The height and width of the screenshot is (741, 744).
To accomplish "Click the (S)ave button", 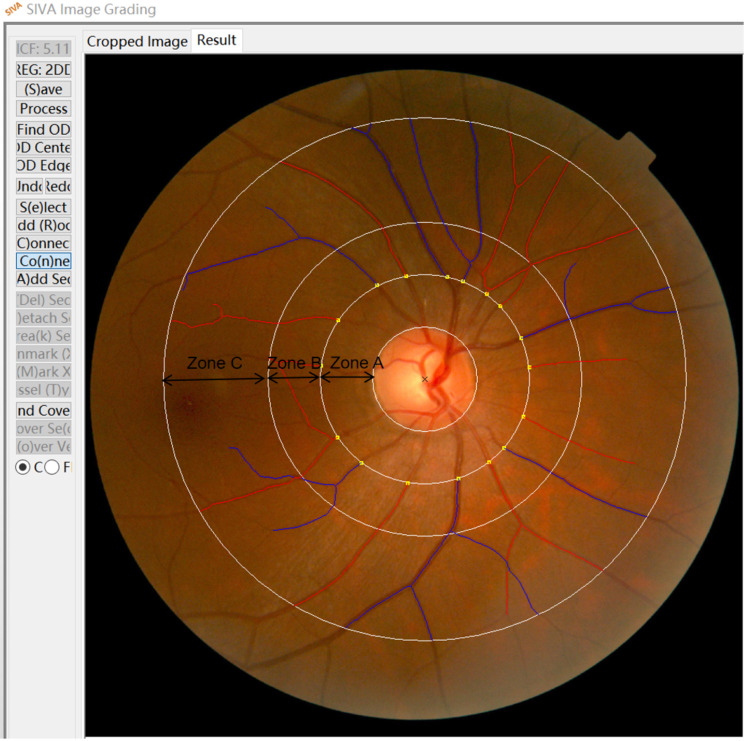I will (x=43, y=89).
